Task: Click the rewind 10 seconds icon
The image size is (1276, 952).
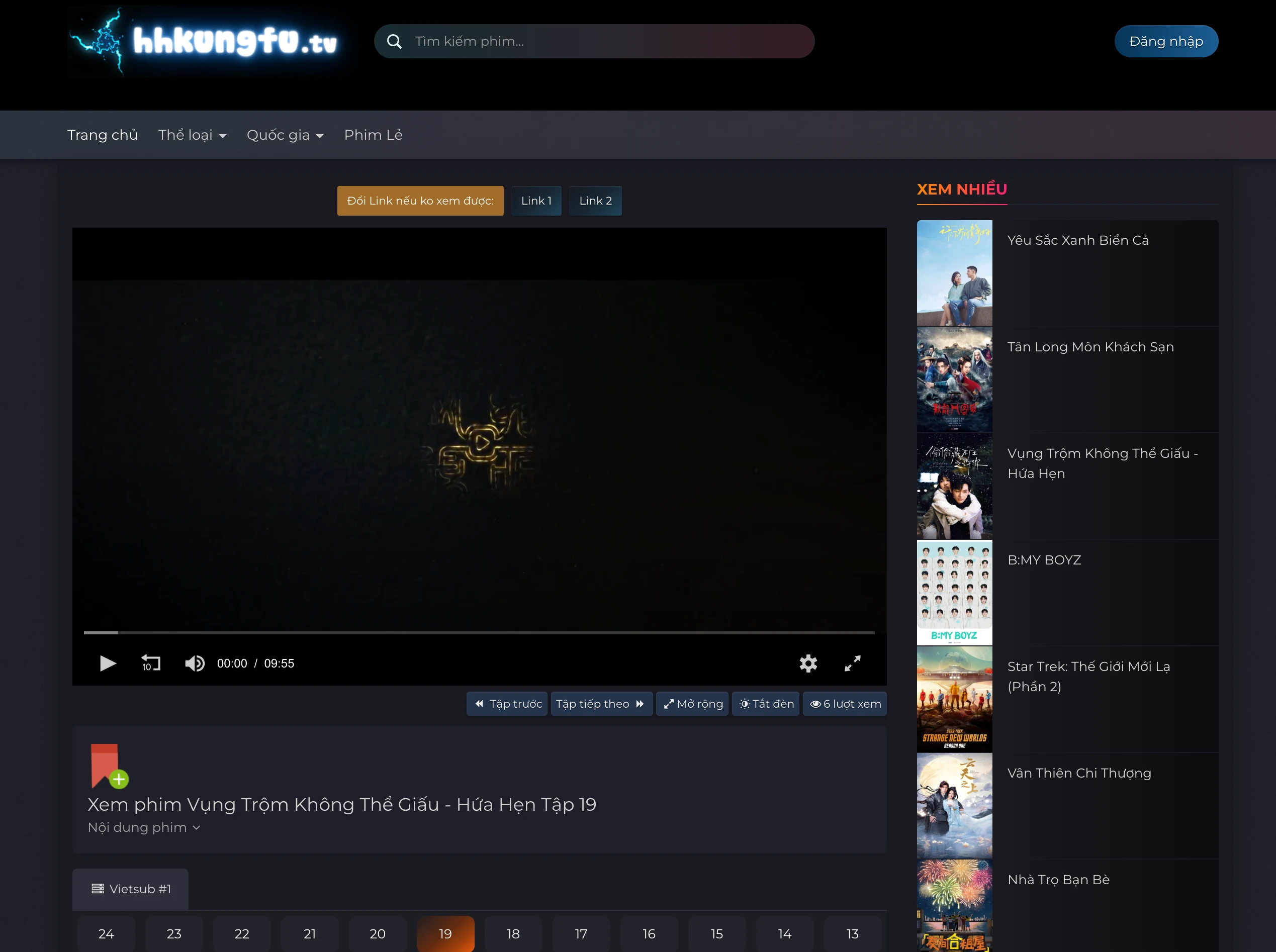Action: [x=150, y=663]
